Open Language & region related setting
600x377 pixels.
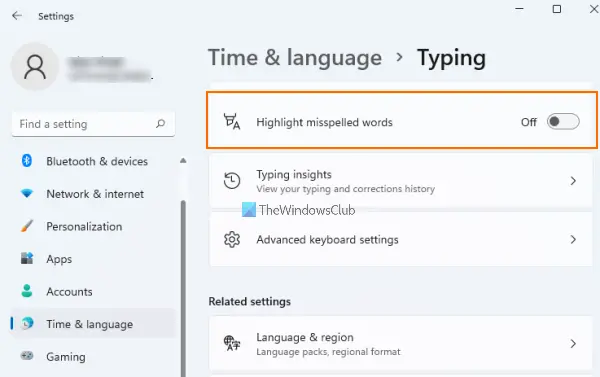401,344
